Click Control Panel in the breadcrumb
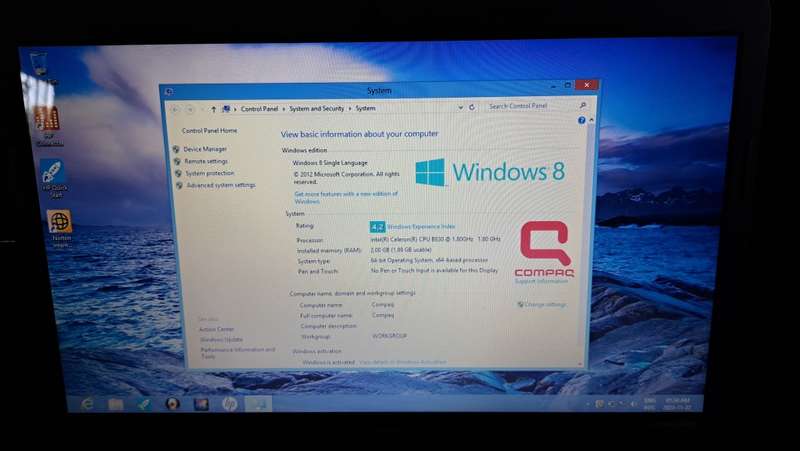800x451 pixels. (260, 109)
